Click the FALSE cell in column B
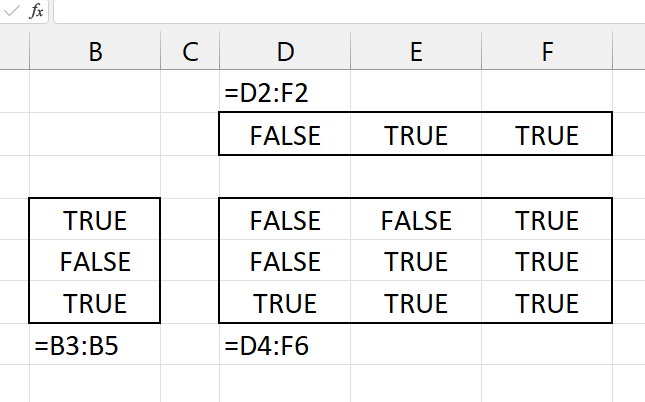 point(95,261)
